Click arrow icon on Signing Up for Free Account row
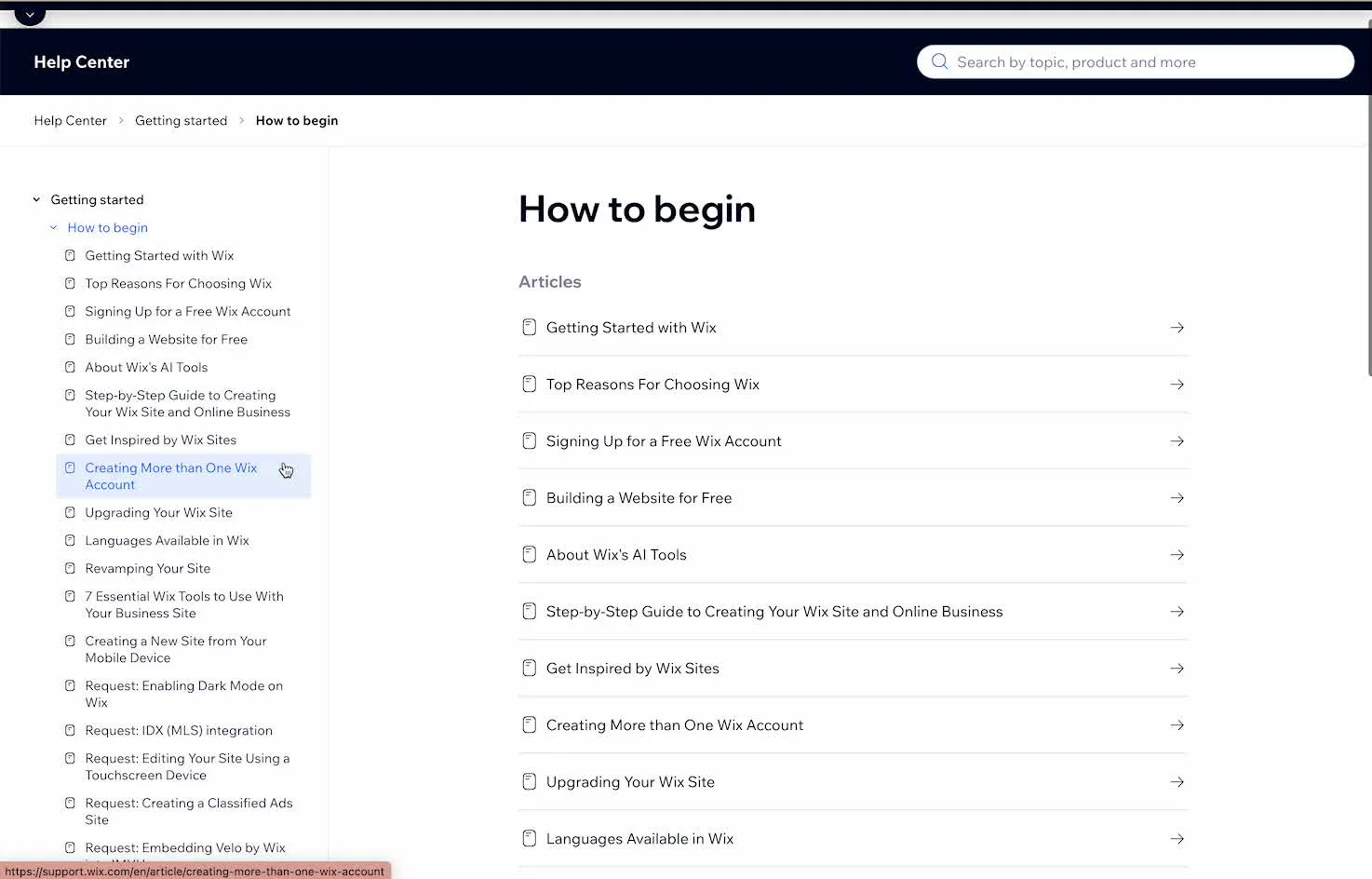The width and height of the screenshot is (1372, 879). point(1177,441)
